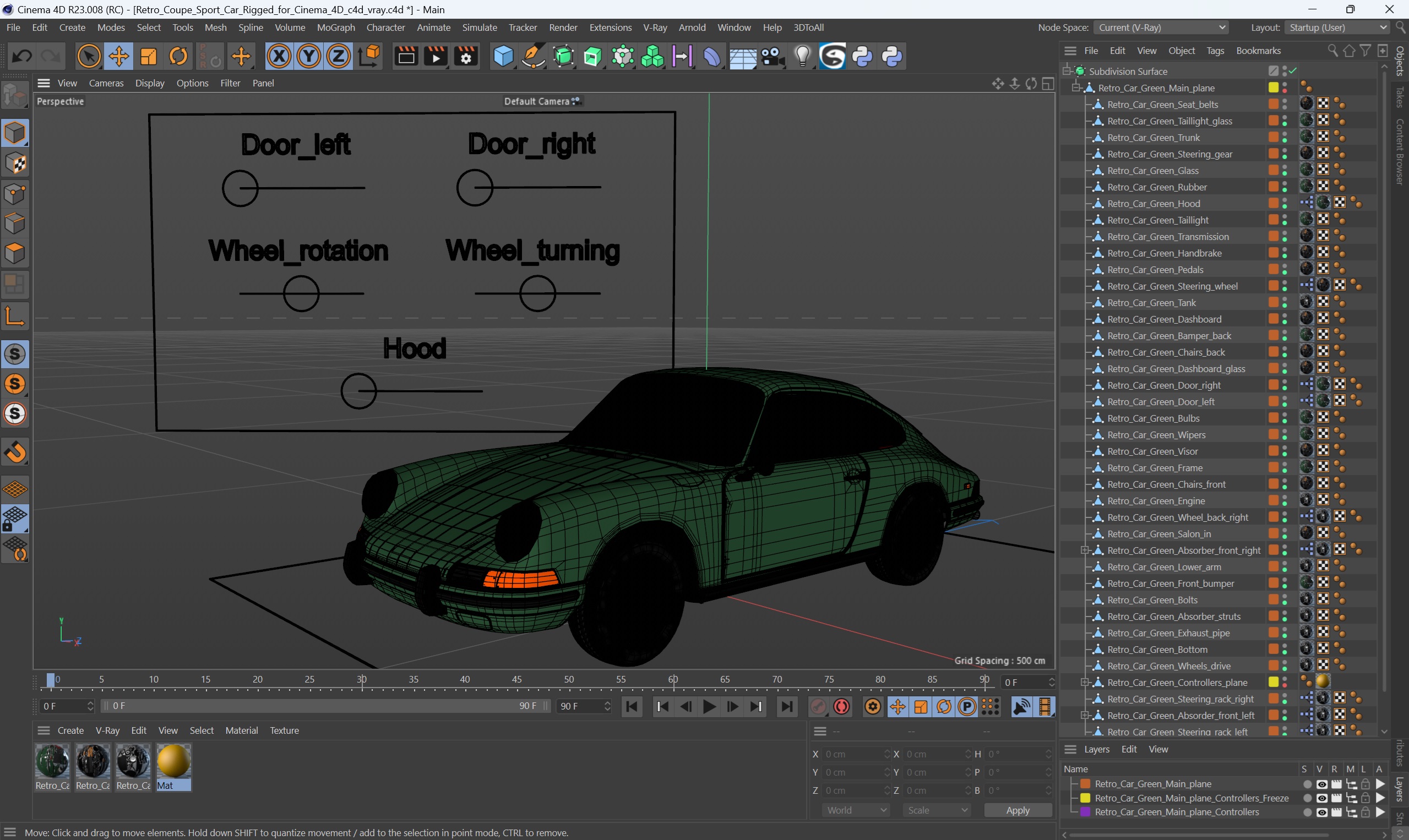
Task: Toggle X axis lock
Action: [x=279, y=57]
